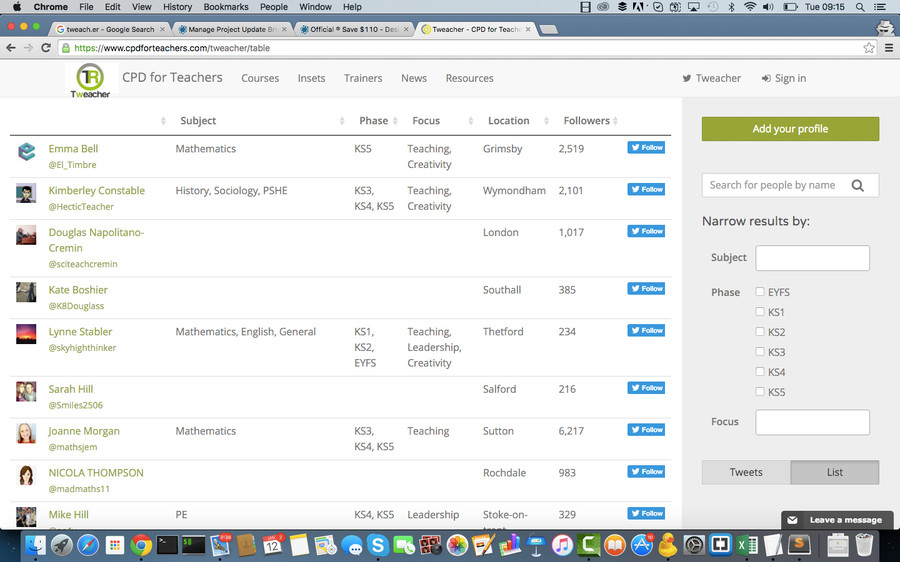Enable the KS5 phase filter
Image resolution: width=900 pixels, height=562 pixels.
coord(760,392)
